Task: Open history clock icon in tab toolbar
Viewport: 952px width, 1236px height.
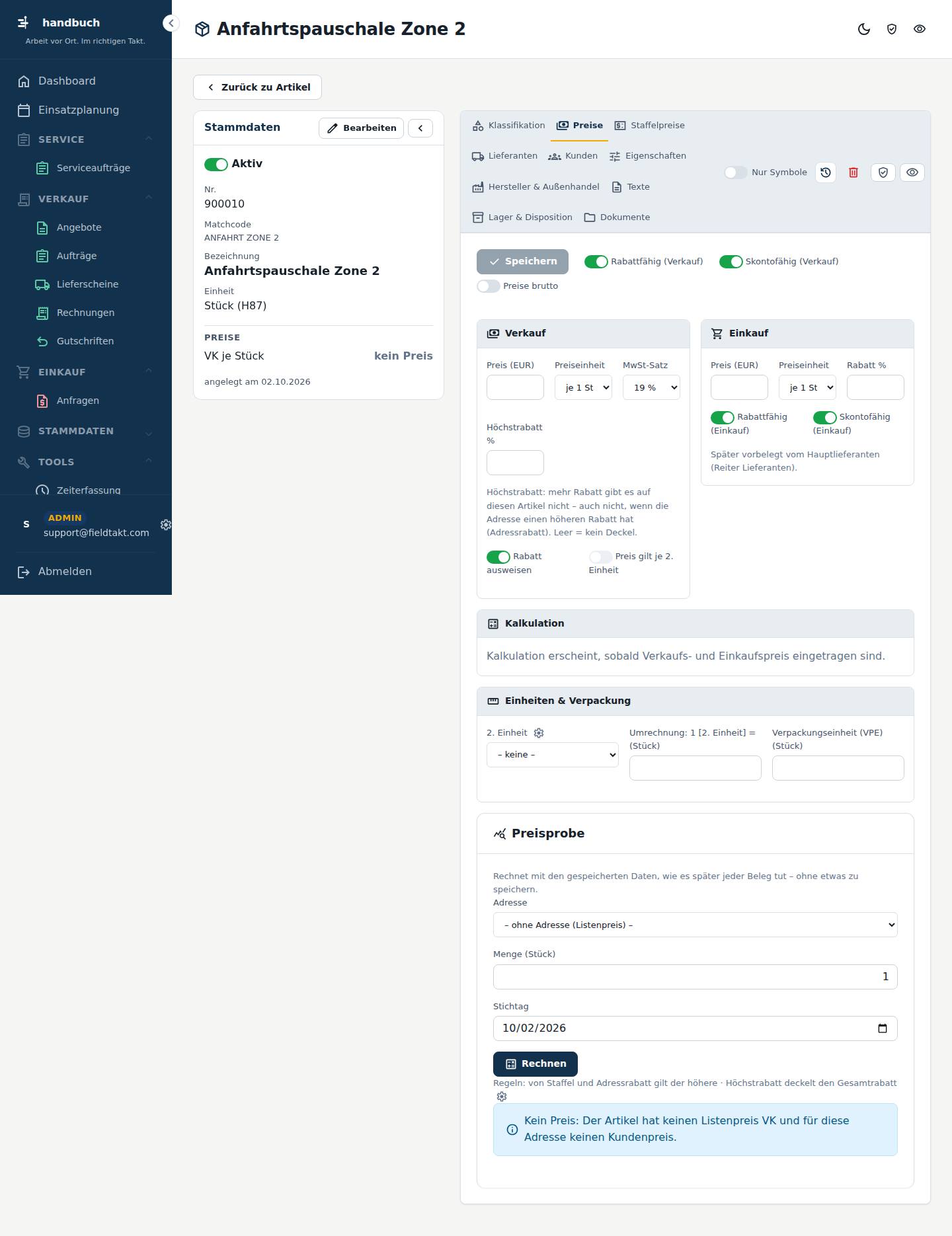Action: (x=826, y=173)
